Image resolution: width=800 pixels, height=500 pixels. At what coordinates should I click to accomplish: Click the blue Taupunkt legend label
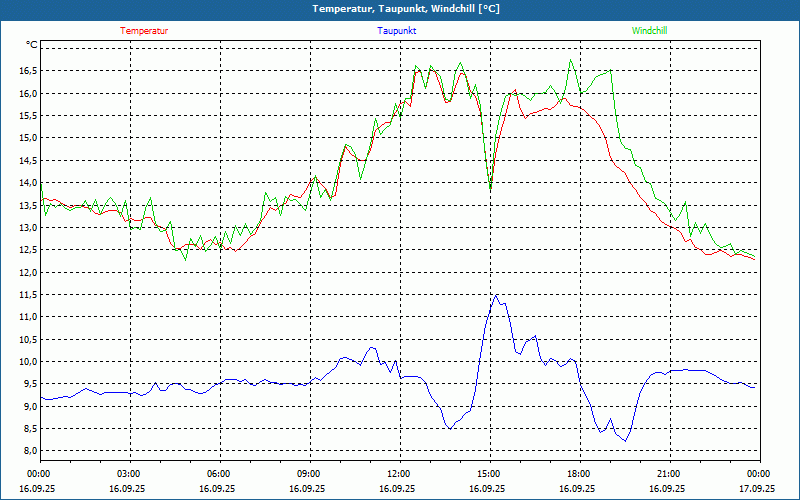coord(397,31)
